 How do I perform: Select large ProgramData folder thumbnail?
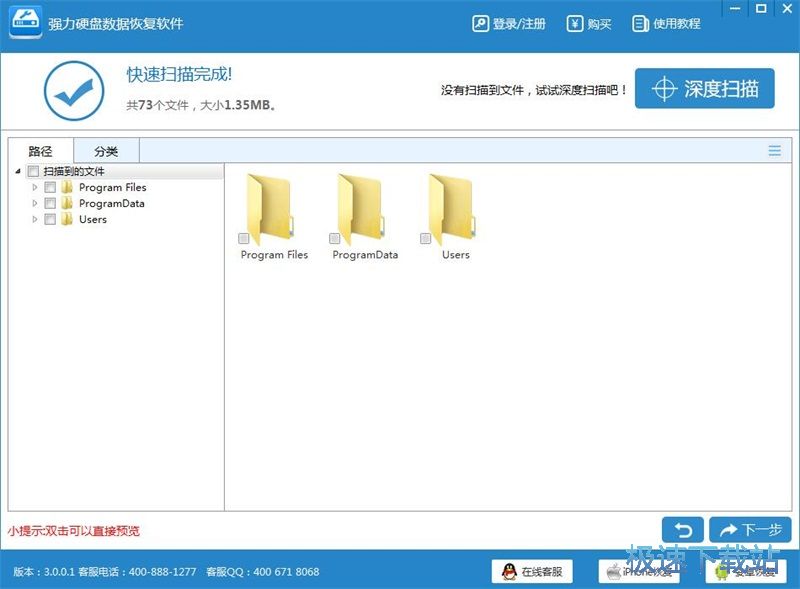pos(361,209)
